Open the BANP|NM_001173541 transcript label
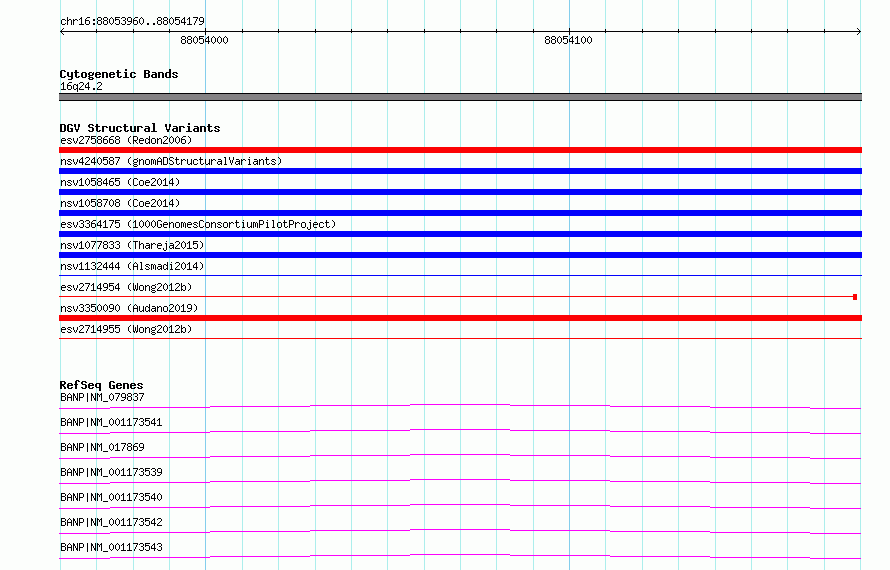 pos(111,422)
